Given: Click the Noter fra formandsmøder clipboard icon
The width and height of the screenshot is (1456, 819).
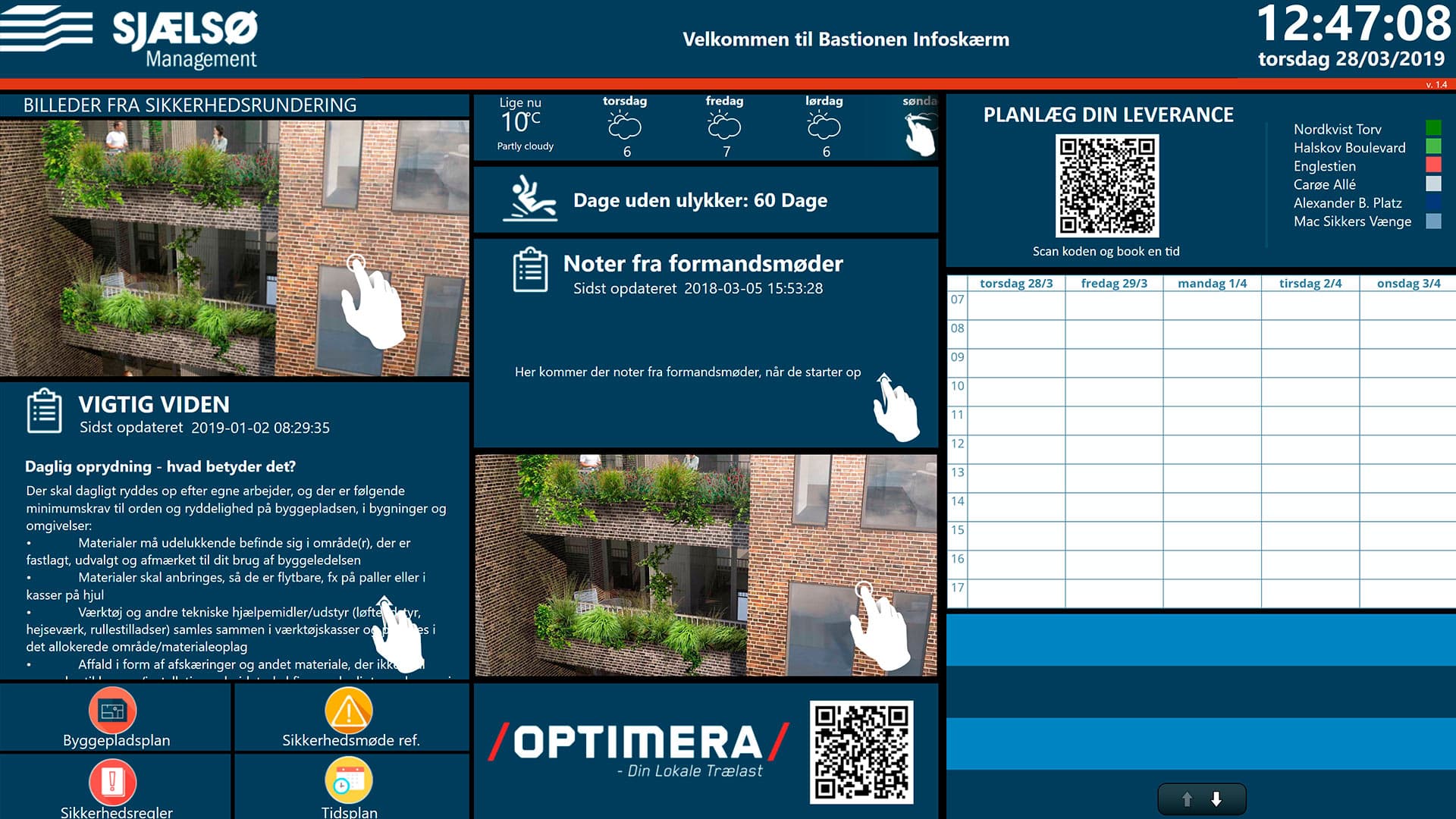Looking at the screenshot, I should [x=530, y=269].
